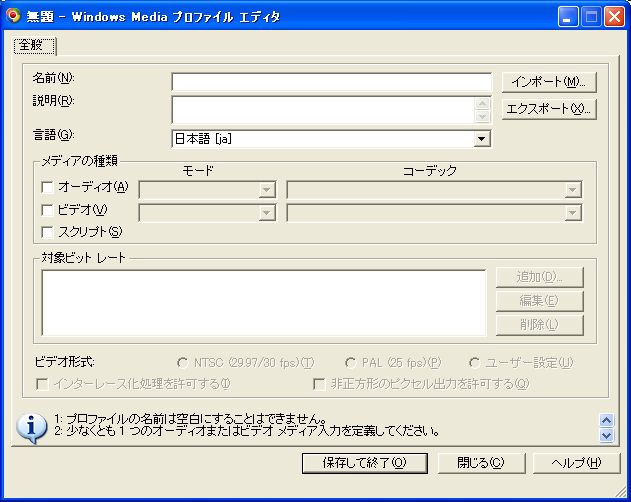
Task: Click the 説明 (Description) text box
Action: tap(322, 109)
